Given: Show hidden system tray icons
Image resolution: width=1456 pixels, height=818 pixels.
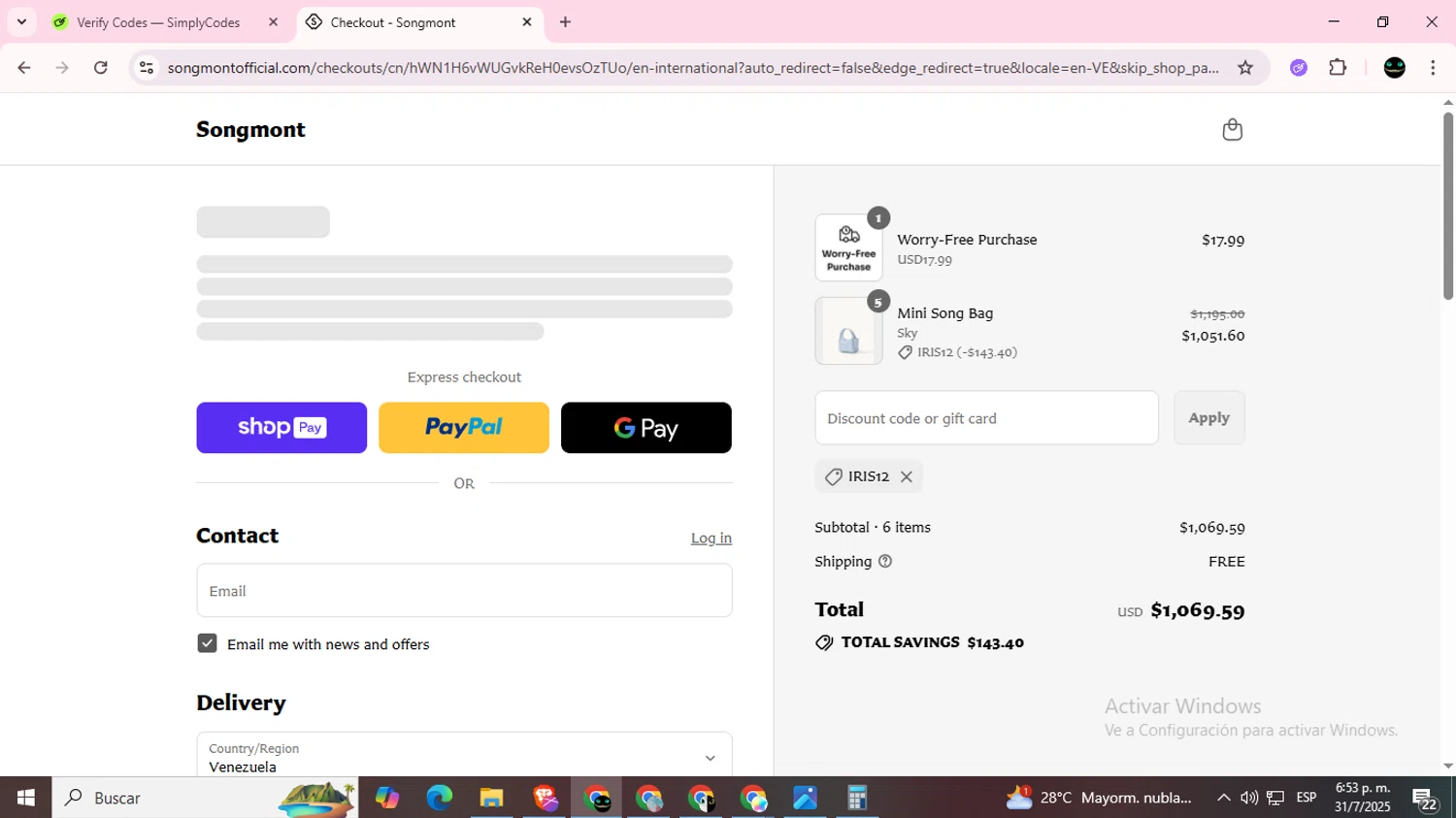Looking at the screenshot, I should coord(1223,798).
